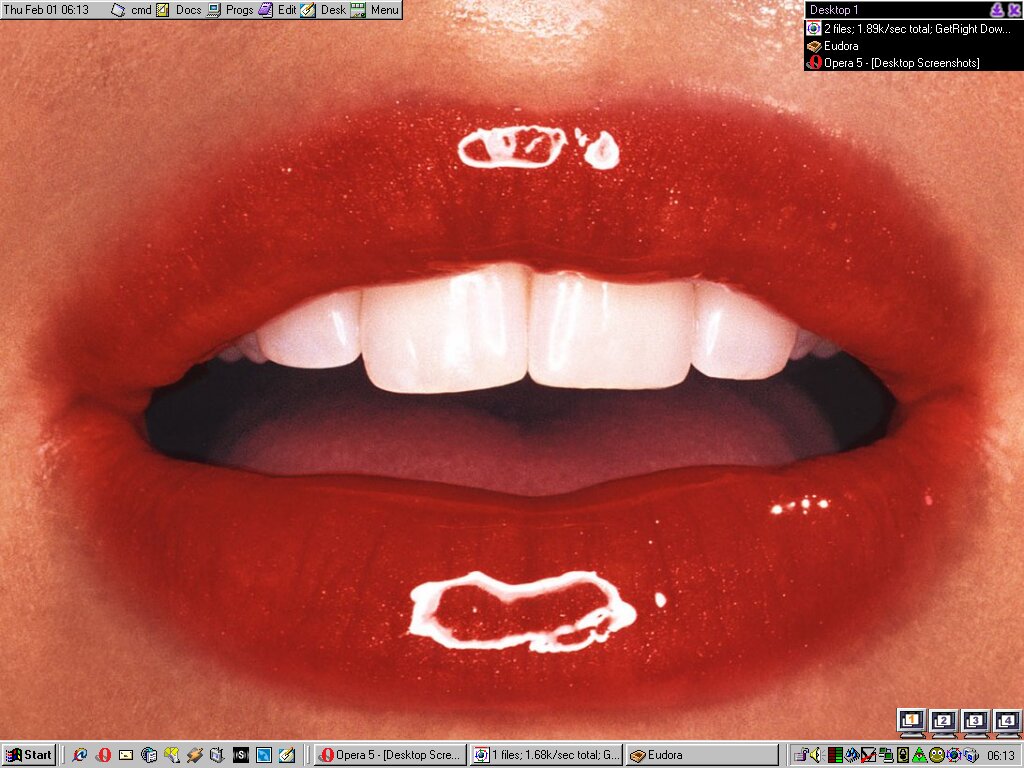This screenshot has height=768, width=1024.
Task: Click the taskbar clock showing 06:13
Action: [x=1001, y=755]
